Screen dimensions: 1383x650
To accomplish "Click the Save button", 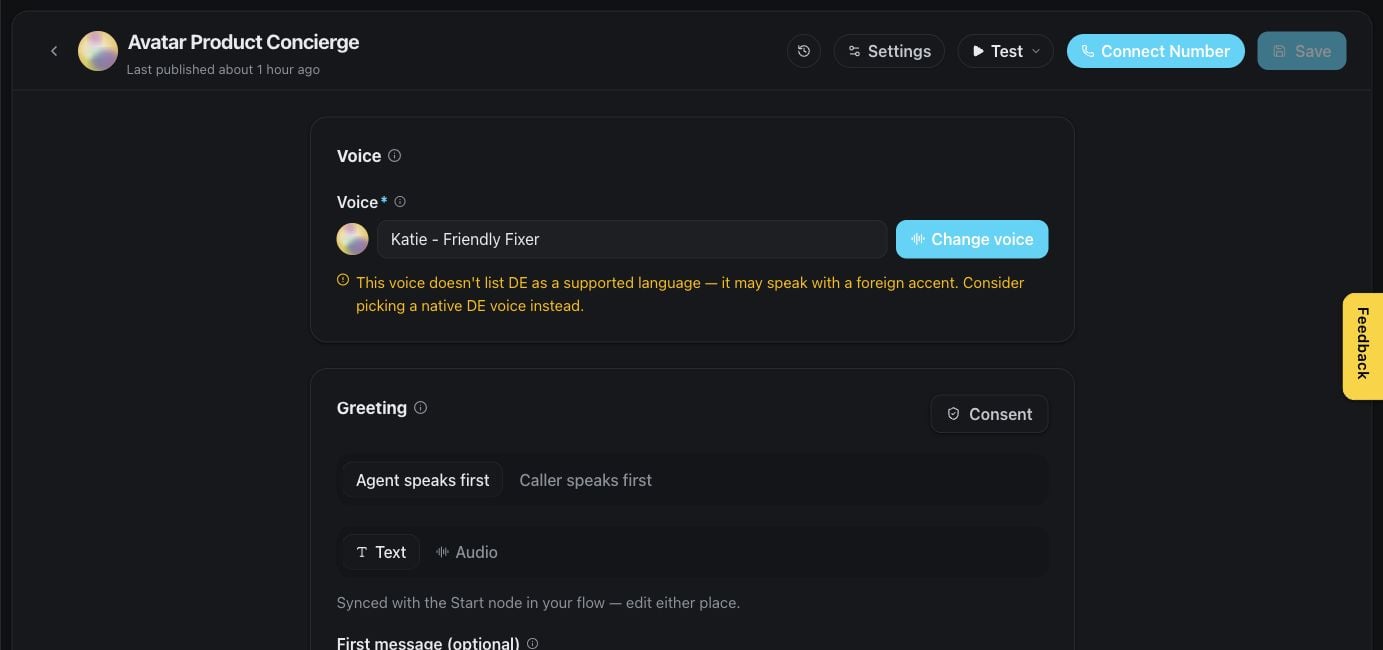I will [x=1302, y=51].
